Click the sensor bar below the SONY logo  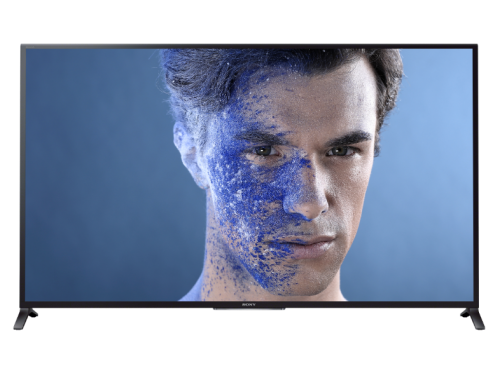(x=249, y=309)
